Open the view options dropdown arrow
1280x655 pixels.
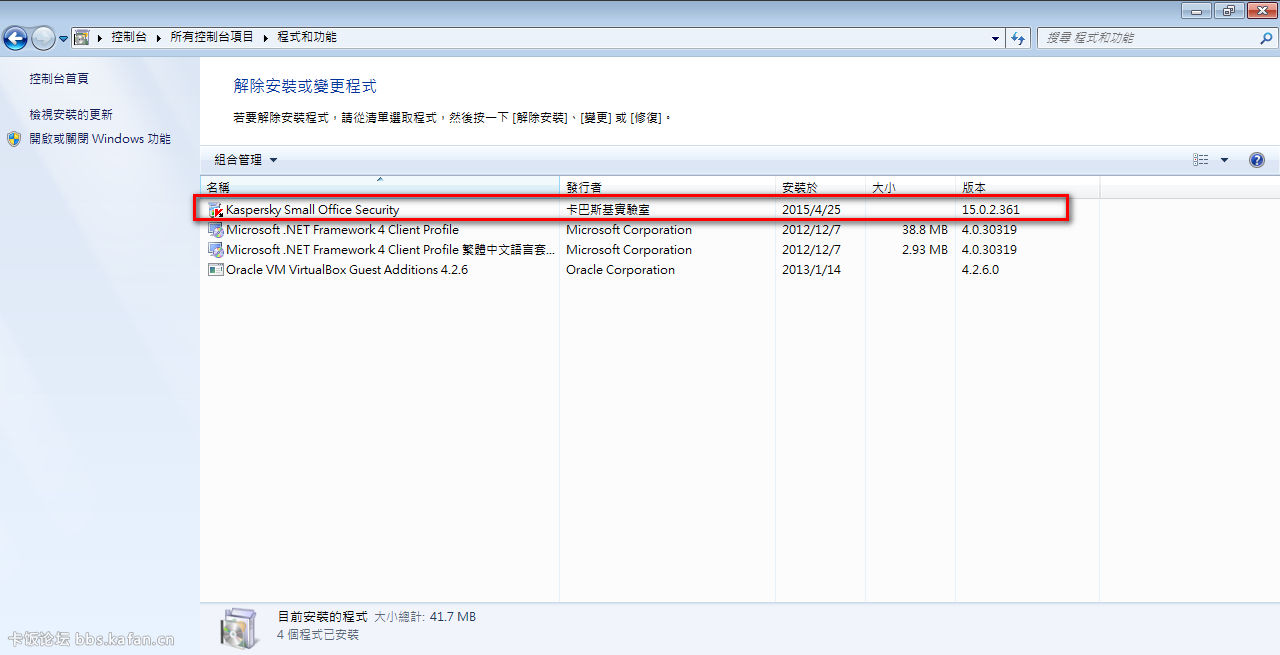[x=1224, y=160]
